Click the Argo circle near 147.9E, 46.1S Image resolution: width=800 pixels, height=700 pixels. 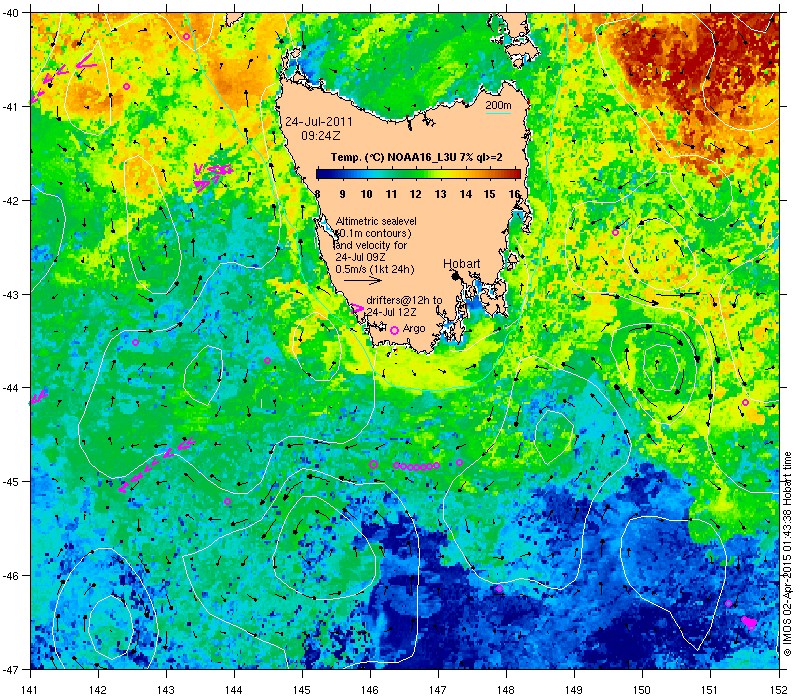click(x=499, y=589)
